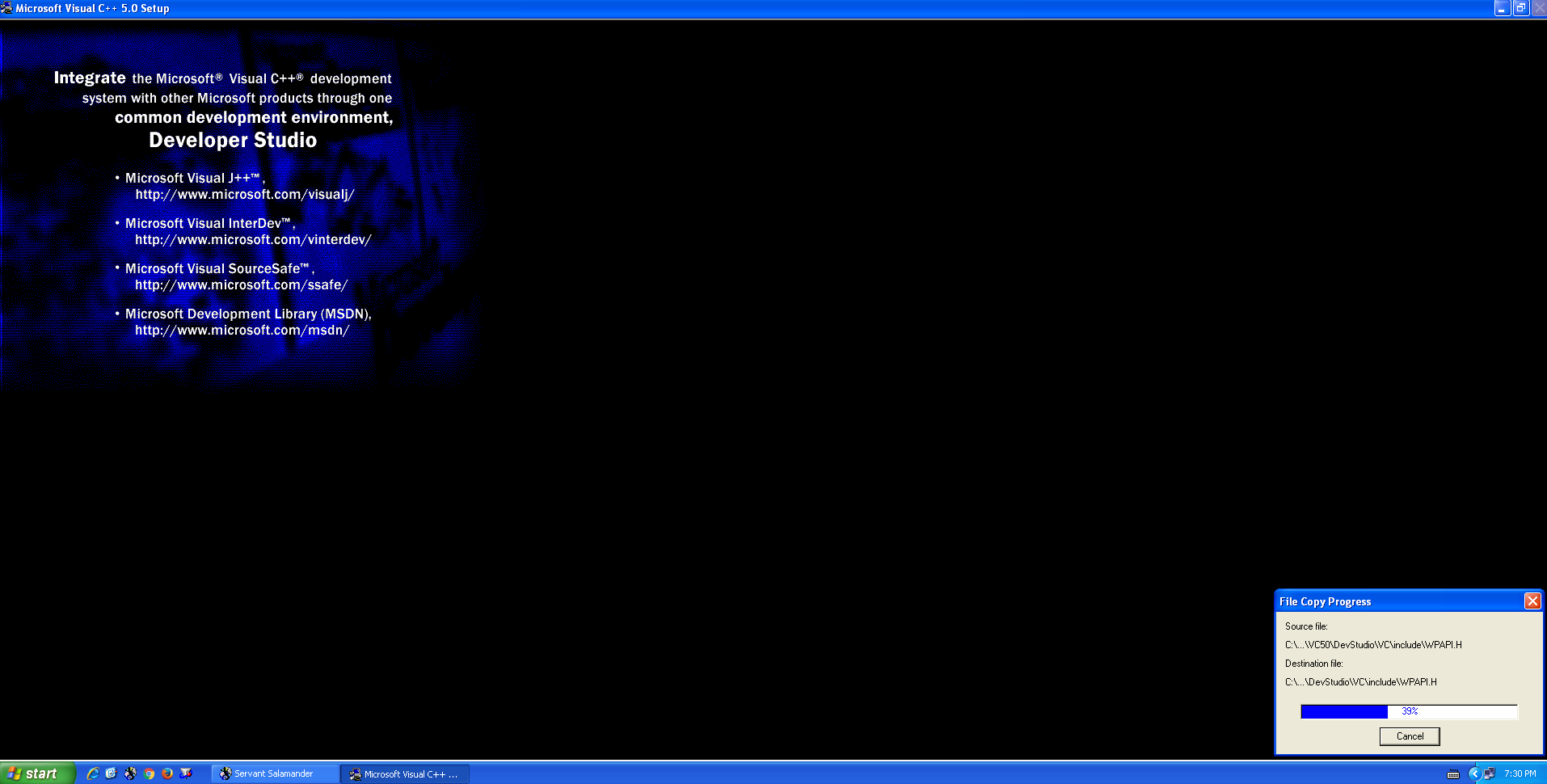This screenshot has height=784, width=1547.
Task: Launch Internet Explorer from Quick Launch
Action: tap(93, 773)
